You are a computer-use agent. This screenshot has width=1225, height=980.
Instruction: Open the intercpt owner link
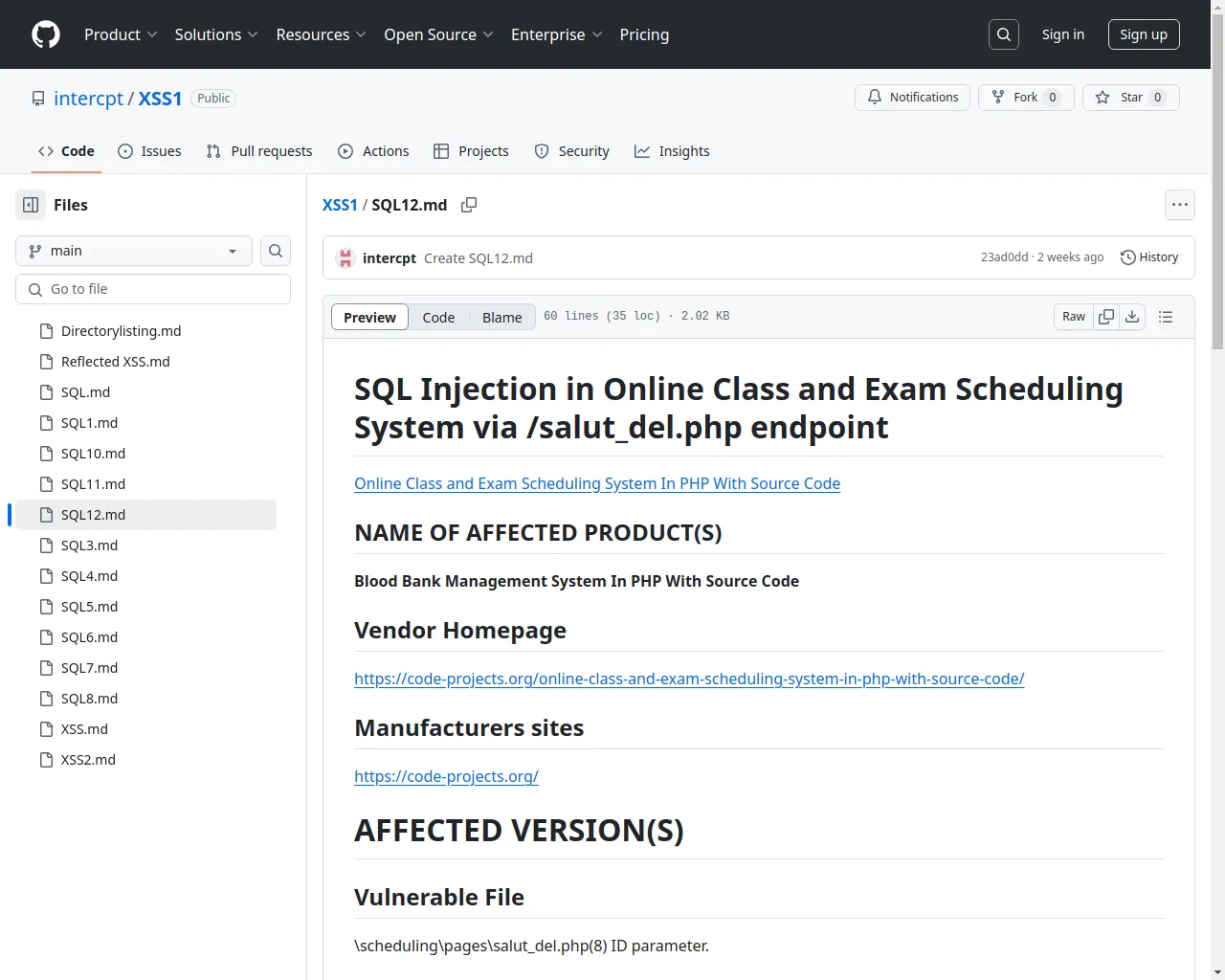(88, 98)
